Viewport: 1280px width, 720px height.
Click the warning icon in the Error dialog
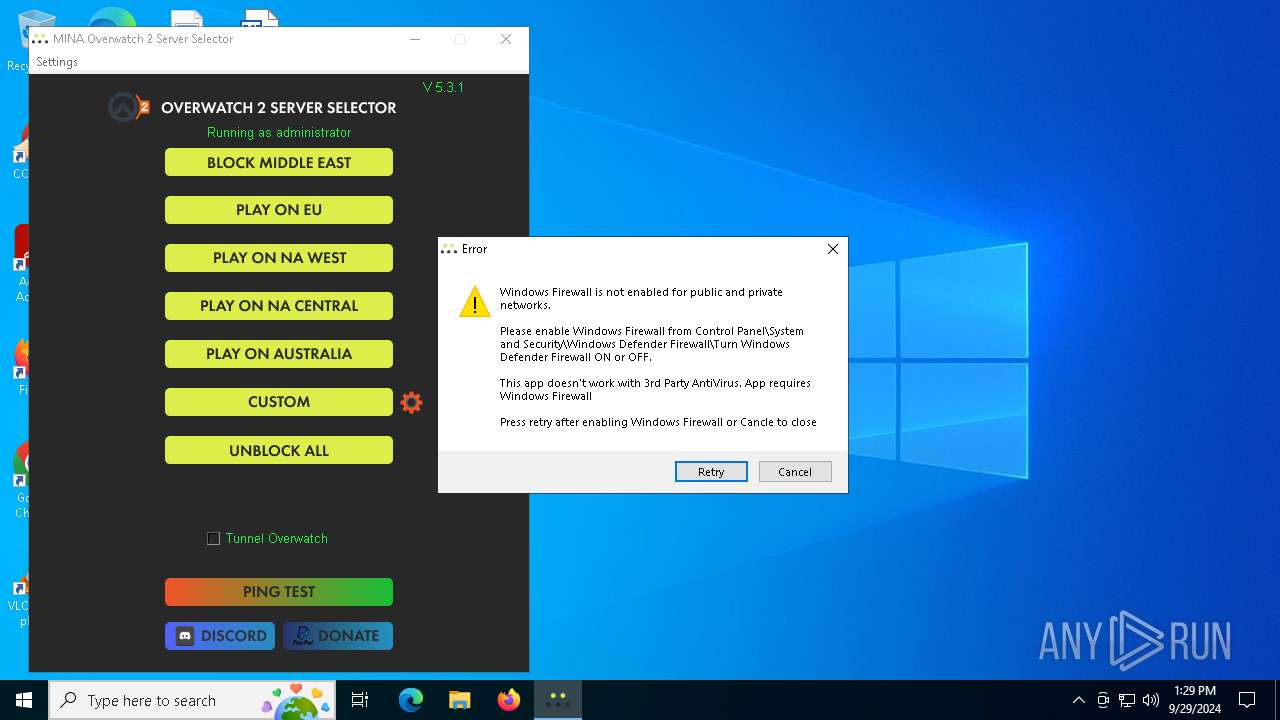(x=474, y=302)
